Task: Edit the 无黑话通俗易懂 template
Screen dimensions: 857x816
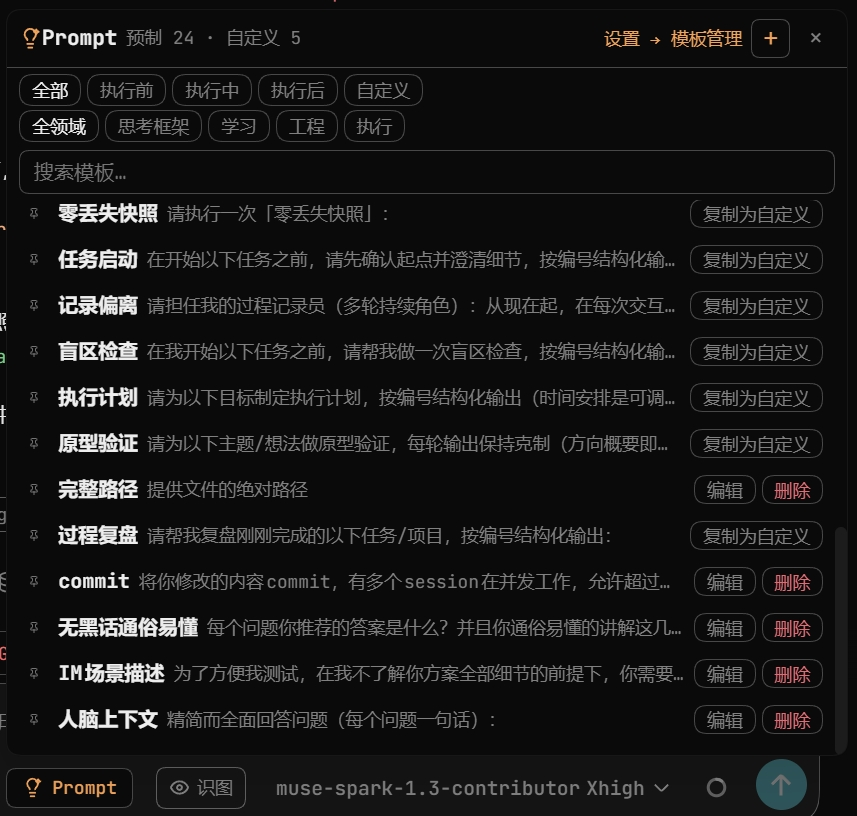Action: [x=725, y=627]
